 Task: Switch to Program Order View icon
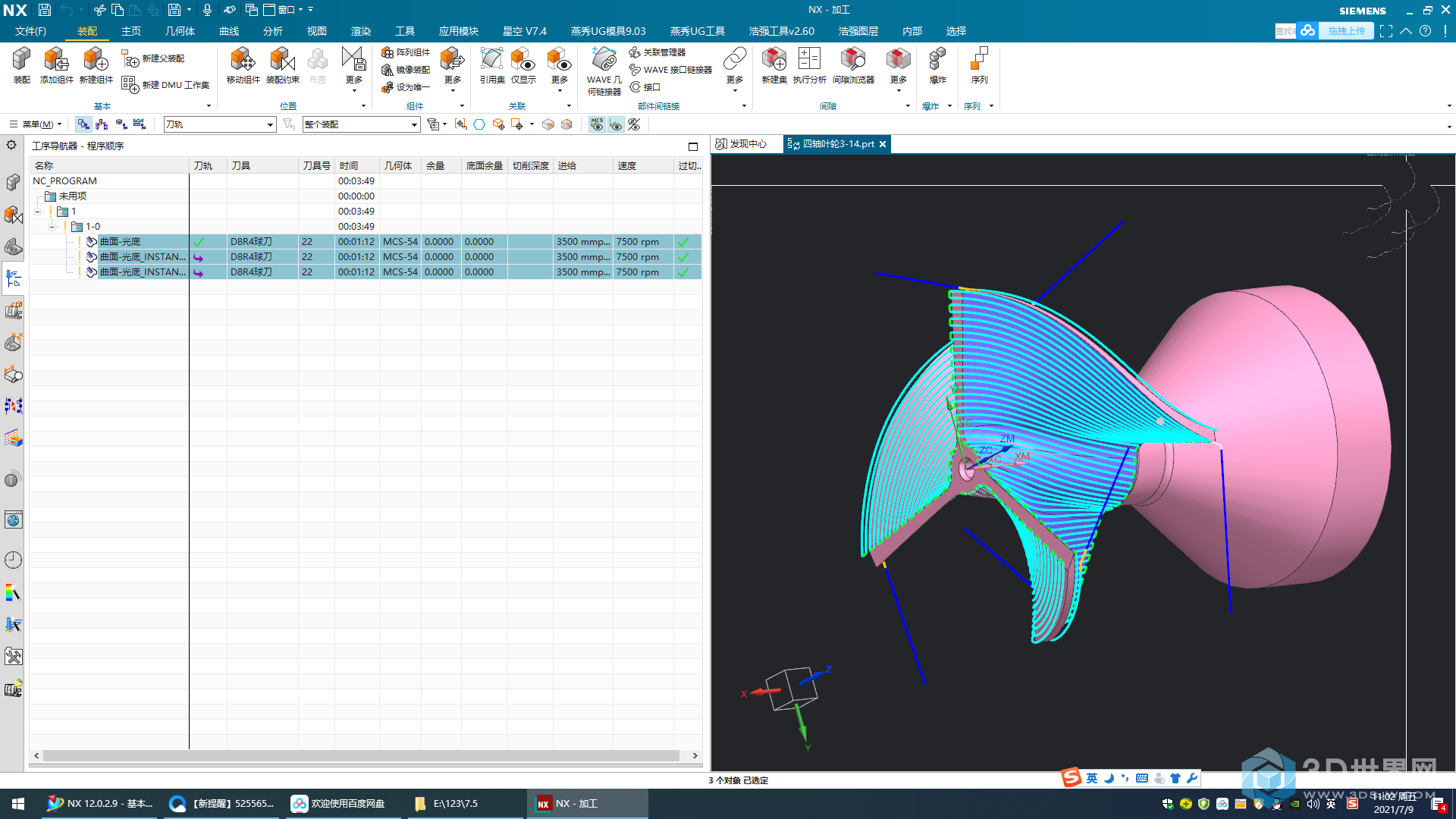tap(83, 124)
